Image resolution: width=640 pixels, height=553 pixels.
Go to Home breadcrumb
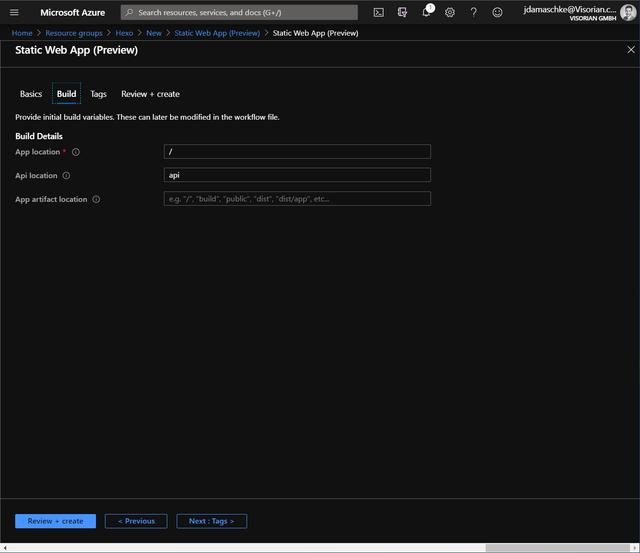click(x=22, y=33)
